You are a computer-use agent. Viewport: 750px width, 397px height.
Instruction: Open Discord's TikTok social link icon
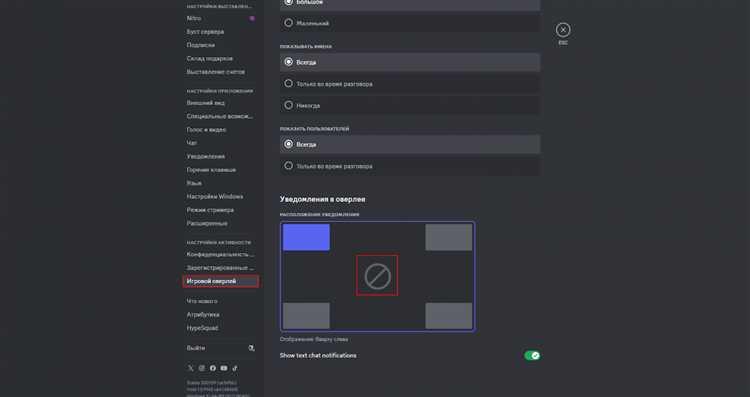(235, 368)
